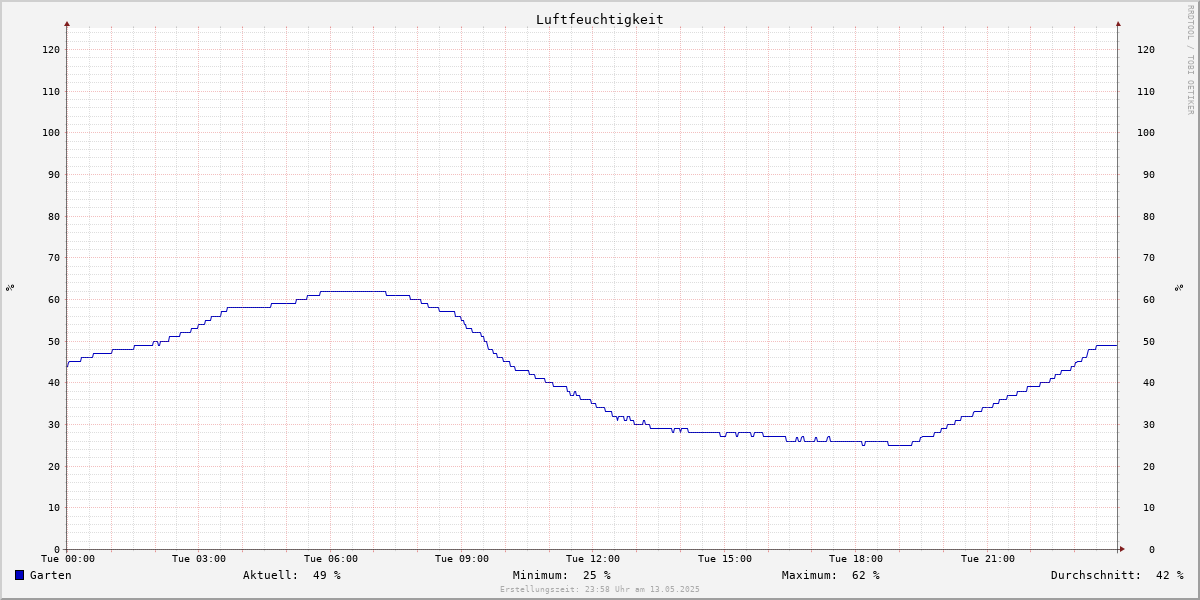This screenshot has height=600, width=1200.
Task: Click the left % axis unit label
Action: [10, 287]
